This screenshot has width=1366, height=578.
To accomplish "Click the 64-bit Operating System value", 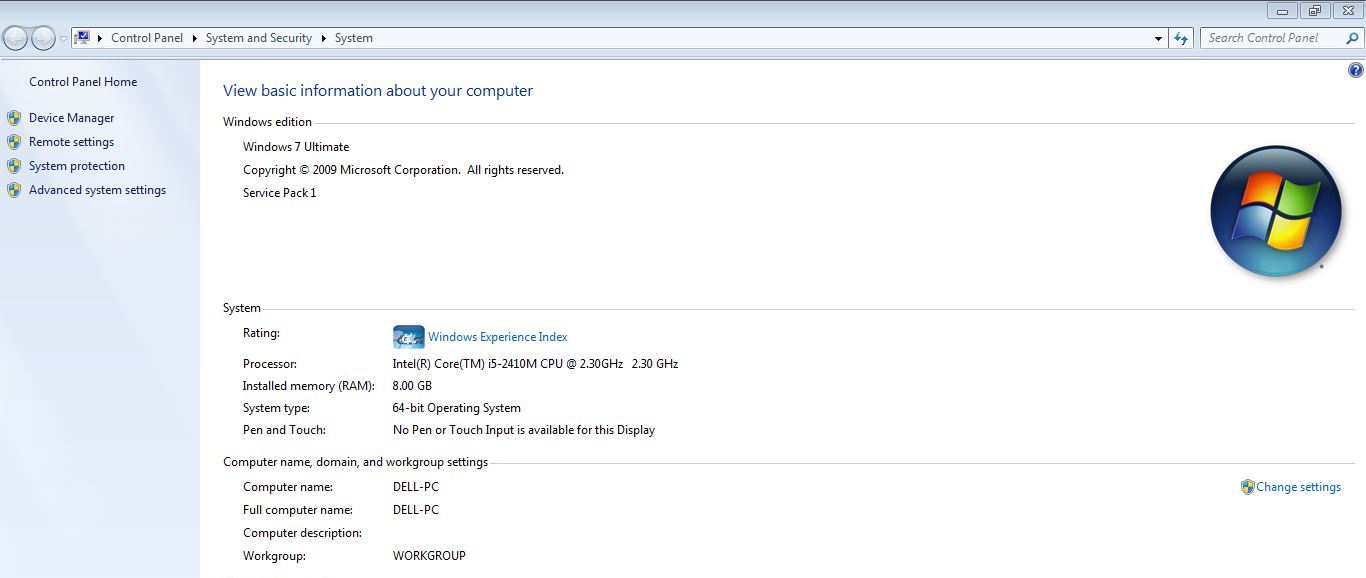I will click(457, 408).
